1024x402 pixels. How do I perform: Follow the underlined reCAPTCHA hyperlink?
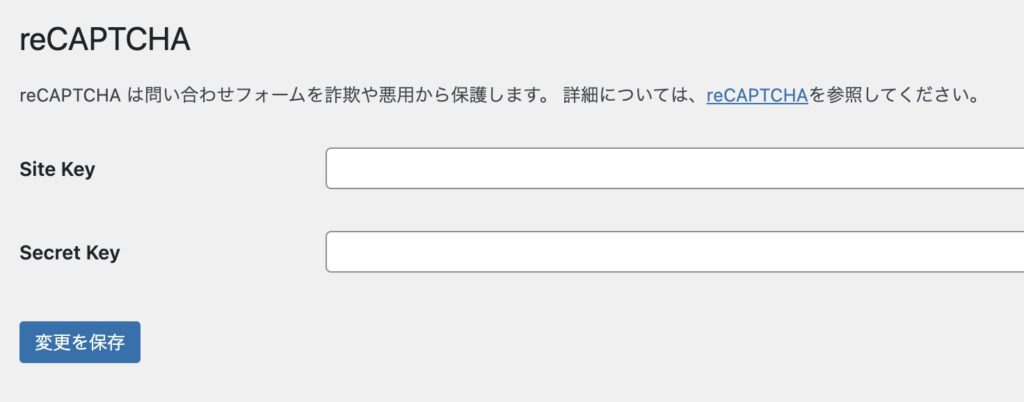click(756, 97)
